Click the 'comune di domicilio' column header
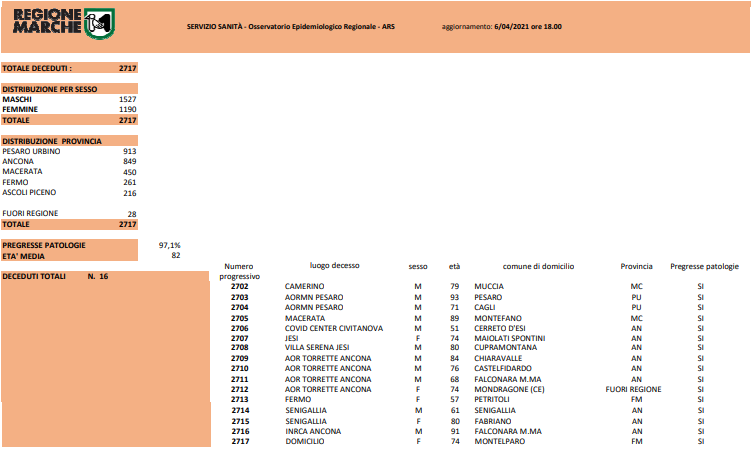 click(x=538, y=266)
